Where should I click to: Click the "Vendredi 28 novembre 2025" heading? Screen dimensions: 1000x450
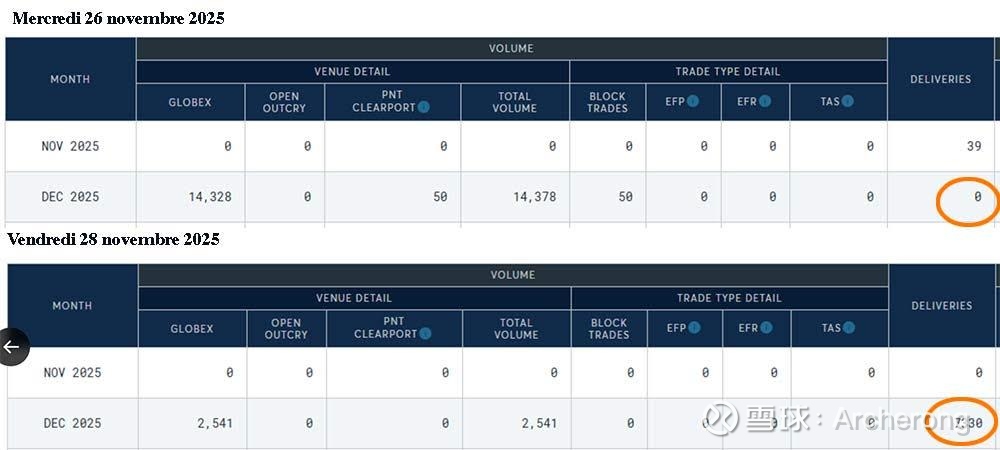(113, 240)
